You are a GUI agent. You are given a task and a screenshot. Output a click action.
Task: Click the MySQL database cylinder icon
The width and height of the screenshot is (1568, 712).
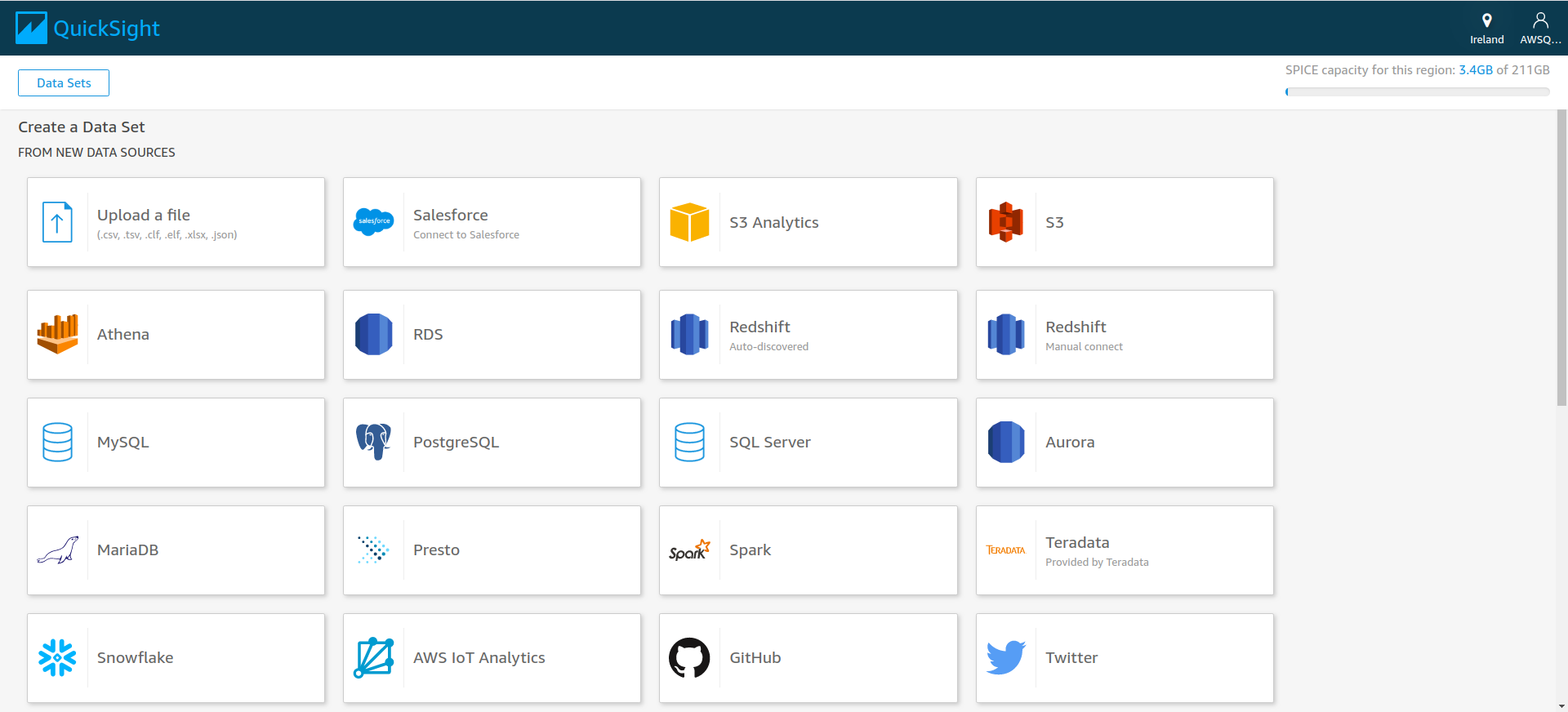click(x=57, y=442)
